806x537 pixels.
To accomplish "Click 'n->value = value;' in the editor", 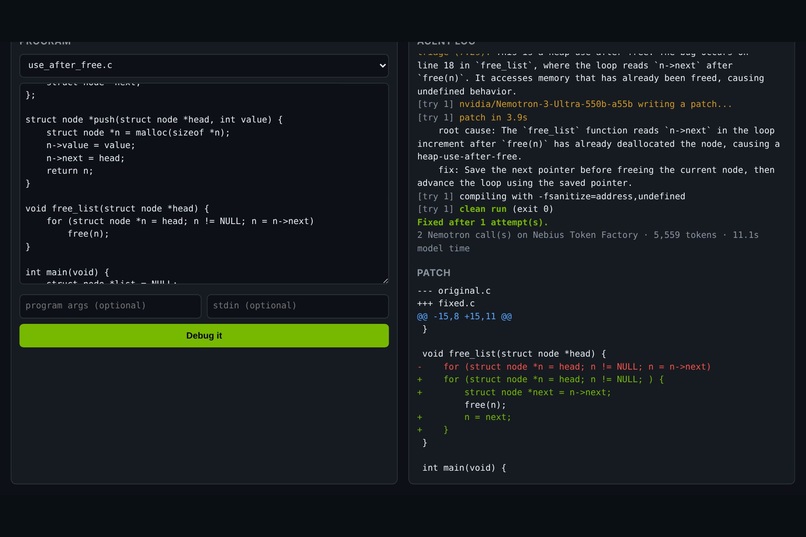I will click(90, 145).
